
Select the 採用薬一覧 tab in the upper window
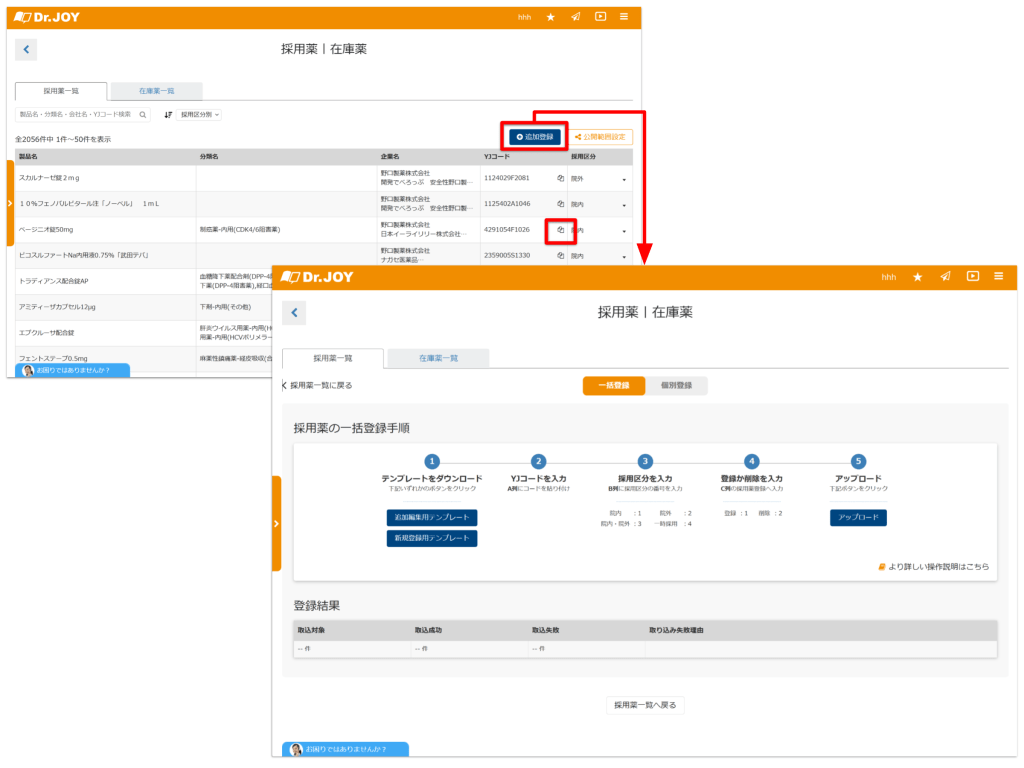tap(62, 91)
